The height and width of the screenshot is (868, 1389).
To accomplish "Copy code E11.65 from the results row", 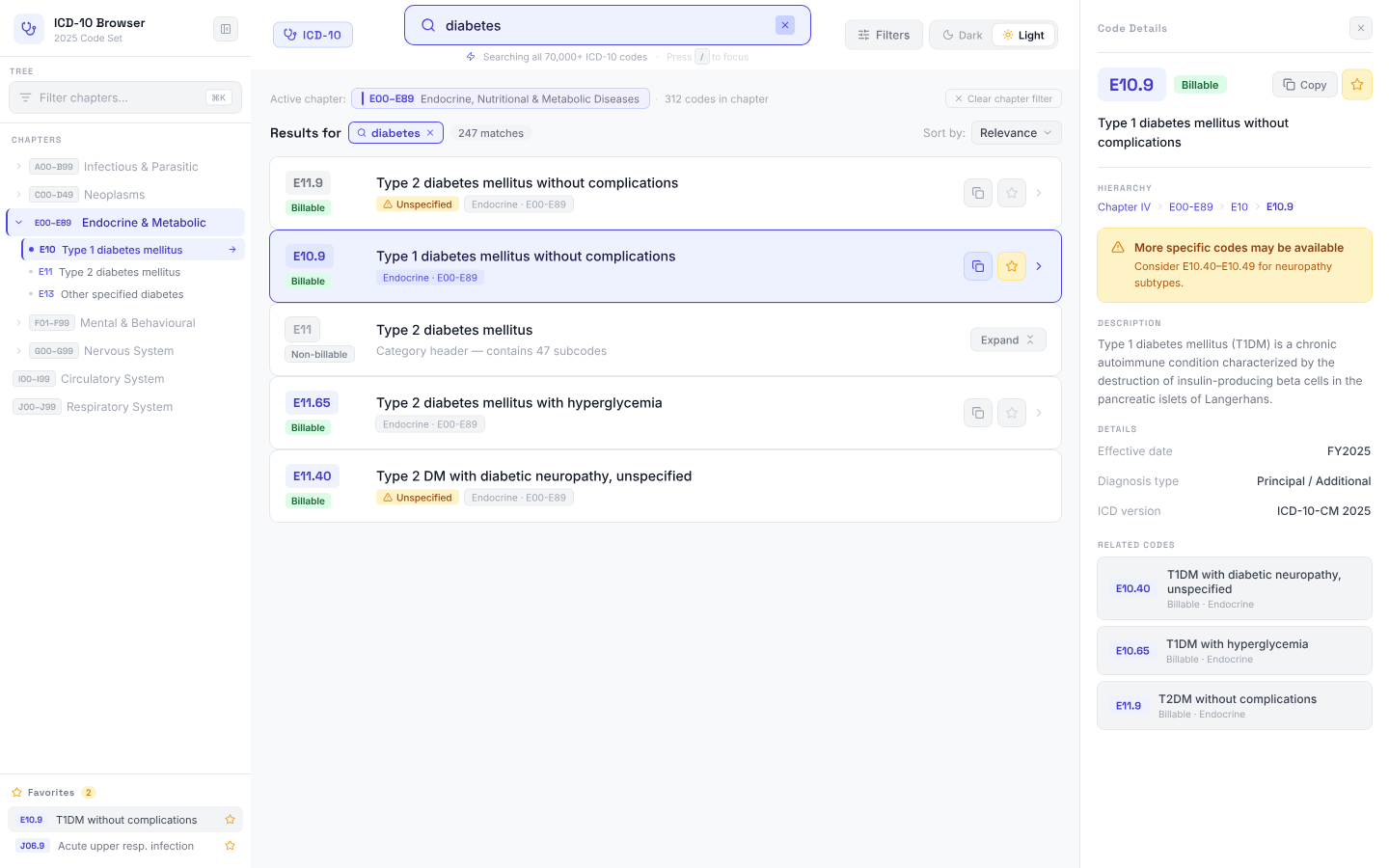I will tap(977, 413).
